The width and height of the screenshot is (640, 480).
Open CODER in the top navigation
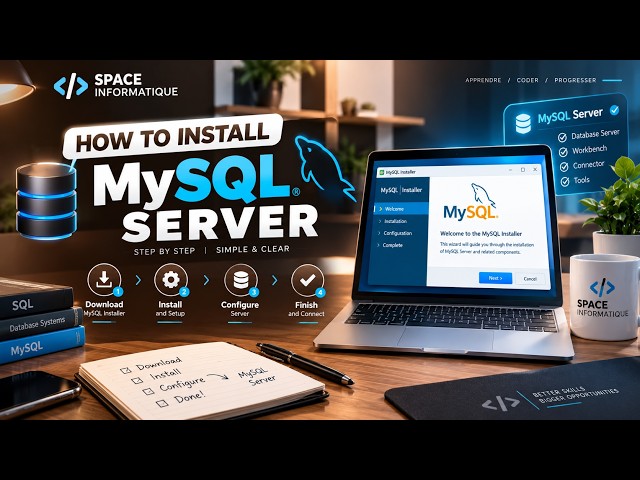528,80
